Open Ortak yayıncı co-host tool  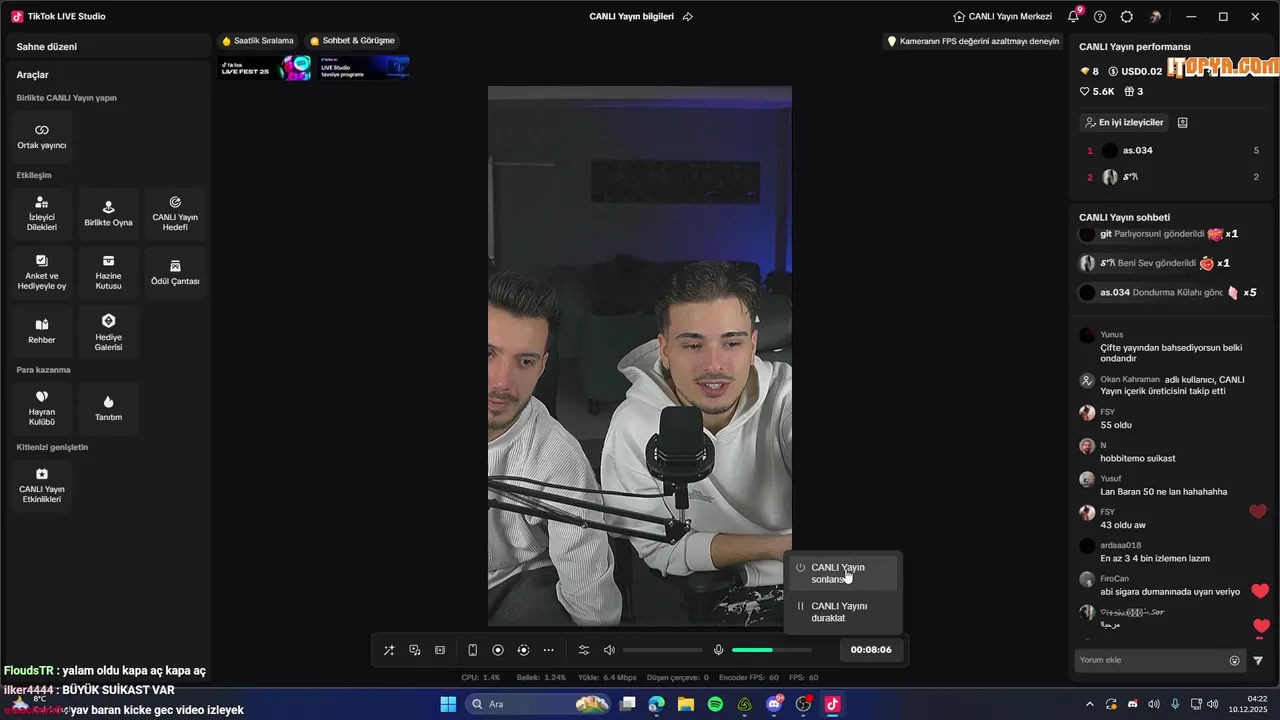[x=42, y=136]
